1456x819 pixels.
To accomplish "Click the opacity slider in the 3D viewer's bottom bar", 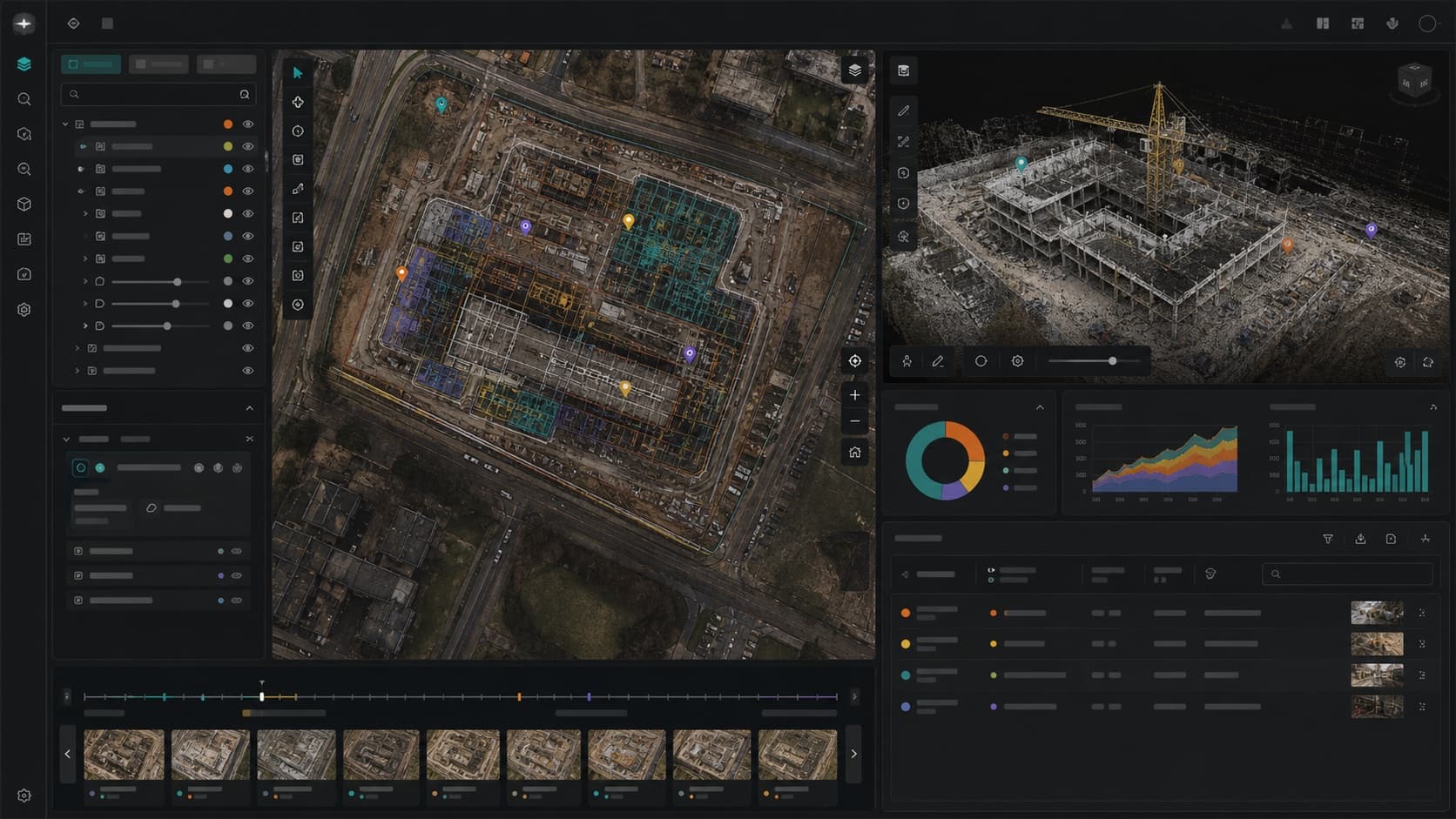I will pos(1095,360).
